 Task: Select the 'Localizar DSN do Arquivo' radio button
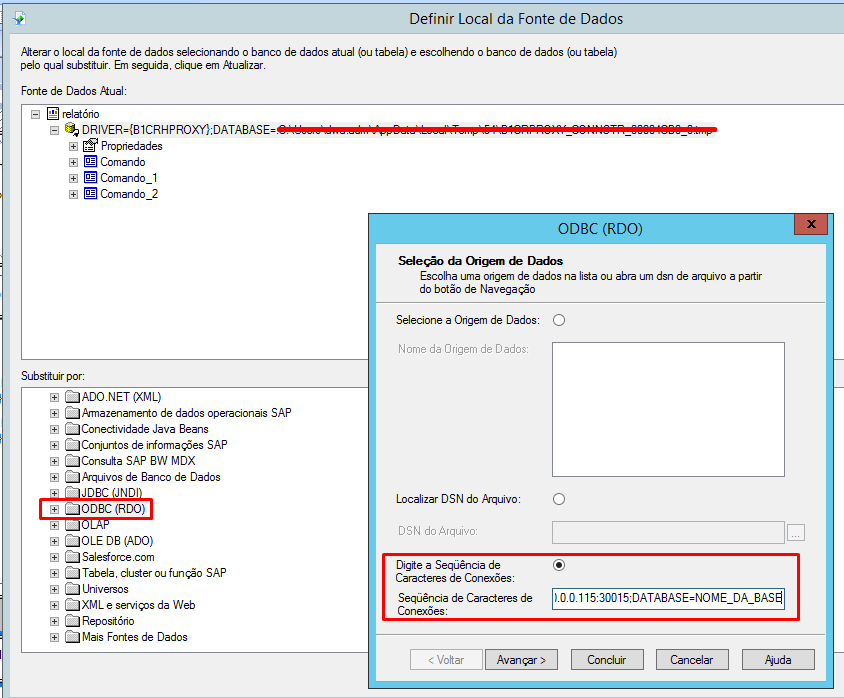(559, 499)
